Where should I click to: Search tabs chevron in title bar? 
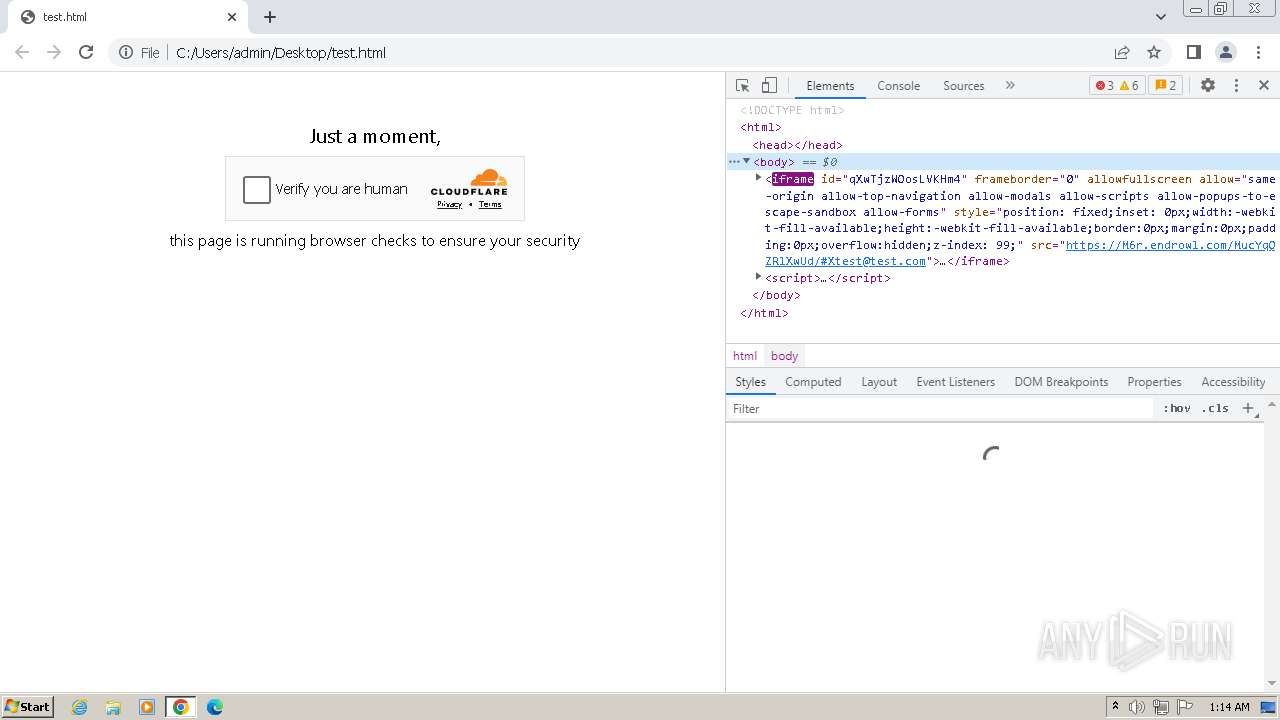click(1161, 16)
